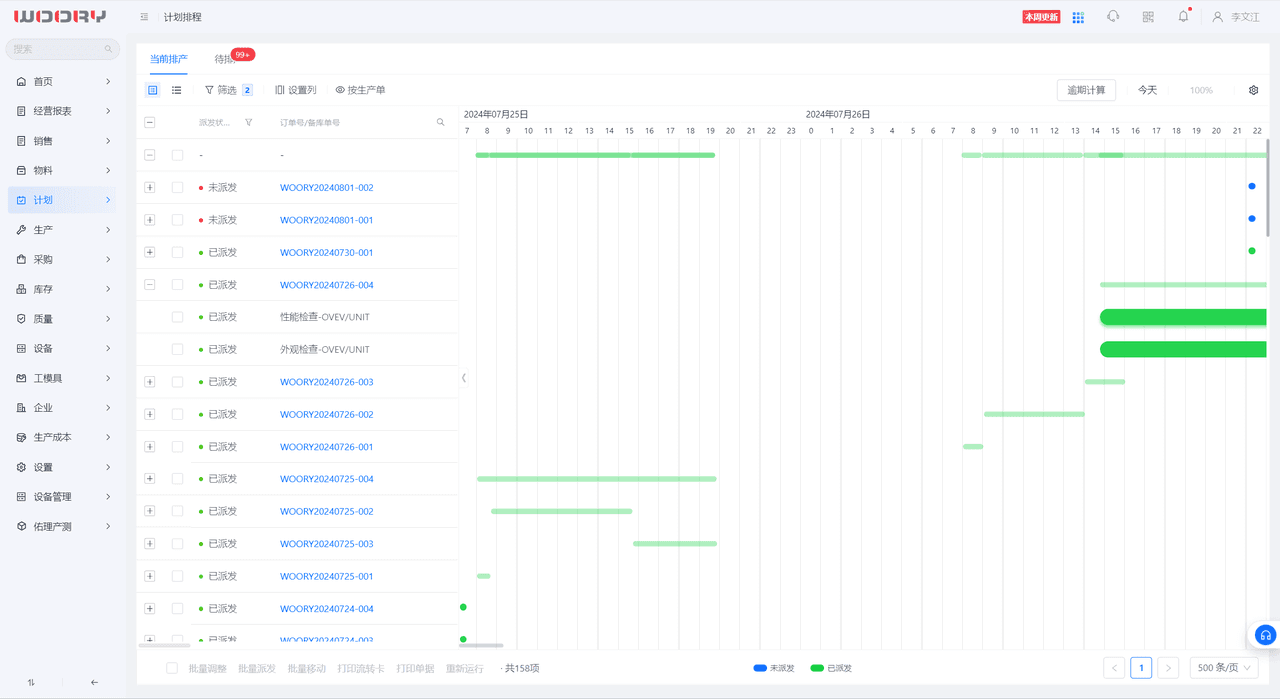Open the 500 条/页 page size dropdown
This screenshot has width=1280, height=699.
point(1223,668)
